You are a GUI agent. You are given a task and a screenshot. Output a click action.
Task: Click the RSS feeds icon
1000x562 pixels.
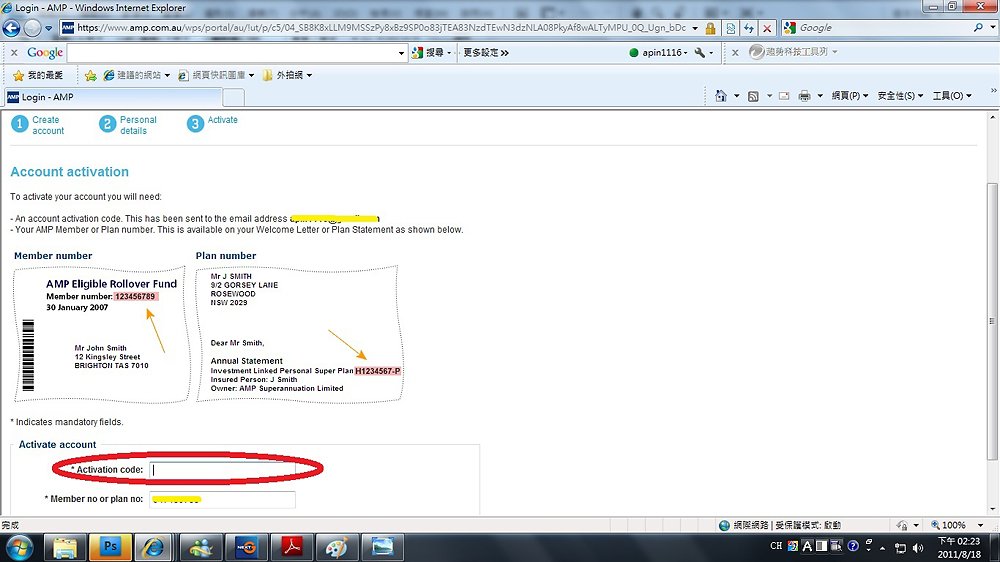[x=753, y=96]
